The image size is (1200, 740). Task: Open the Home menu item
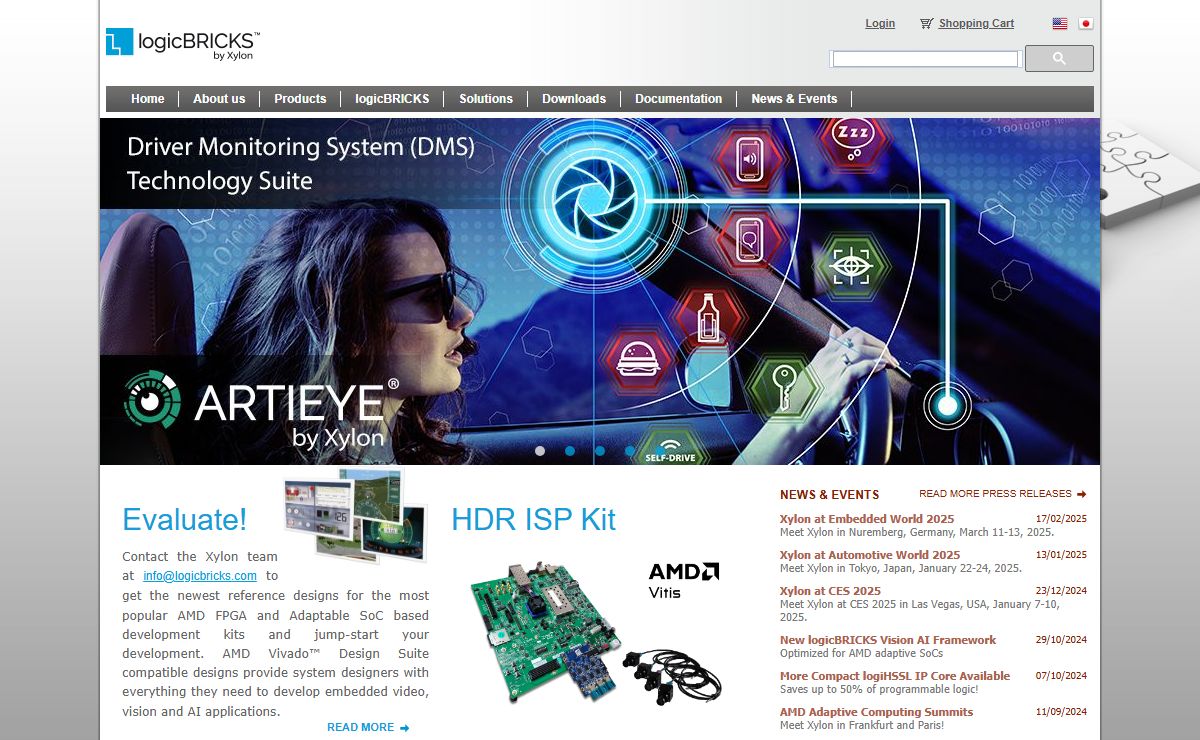[147, 99]
